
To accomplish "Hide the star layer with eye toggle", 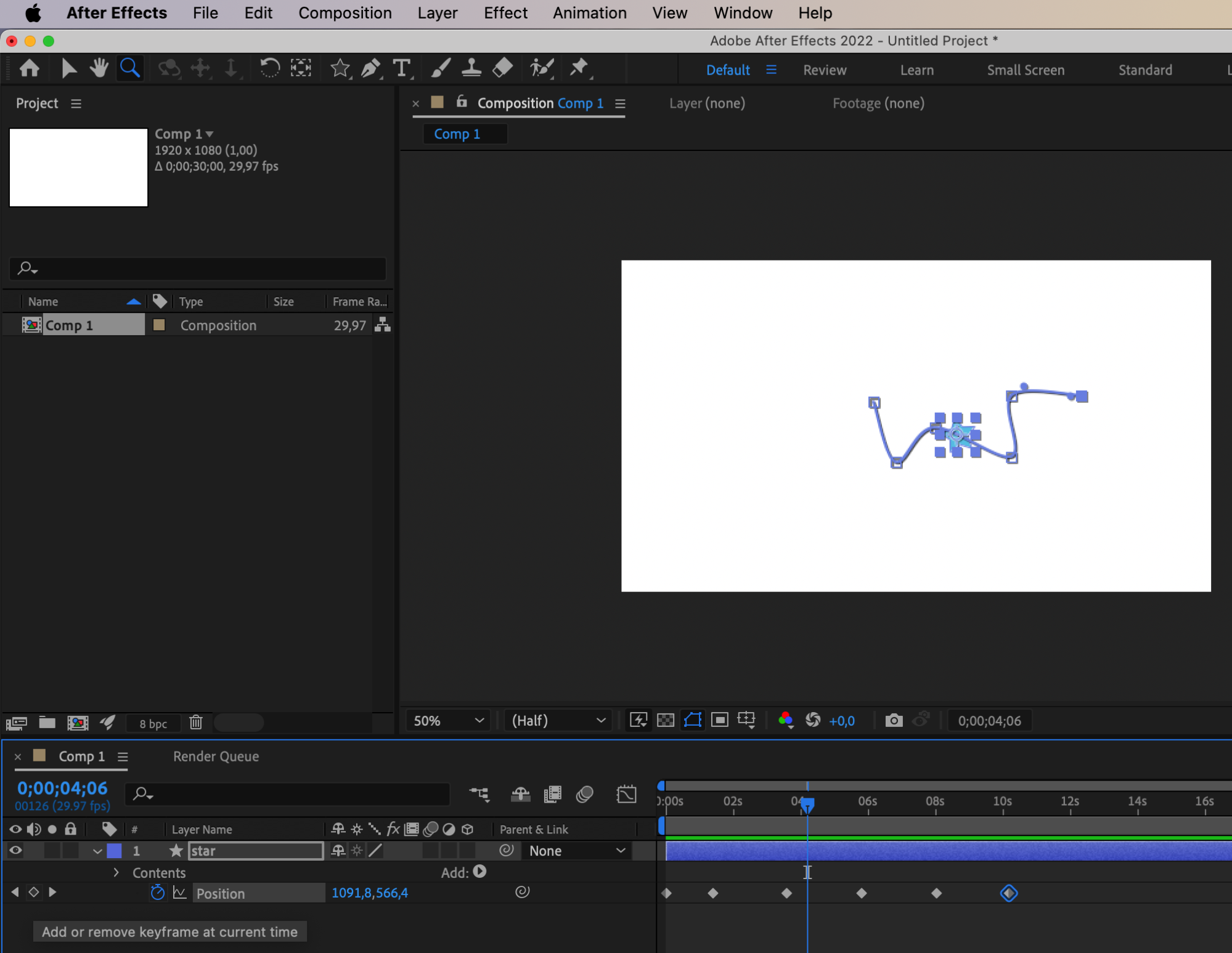I will point(15,851).
